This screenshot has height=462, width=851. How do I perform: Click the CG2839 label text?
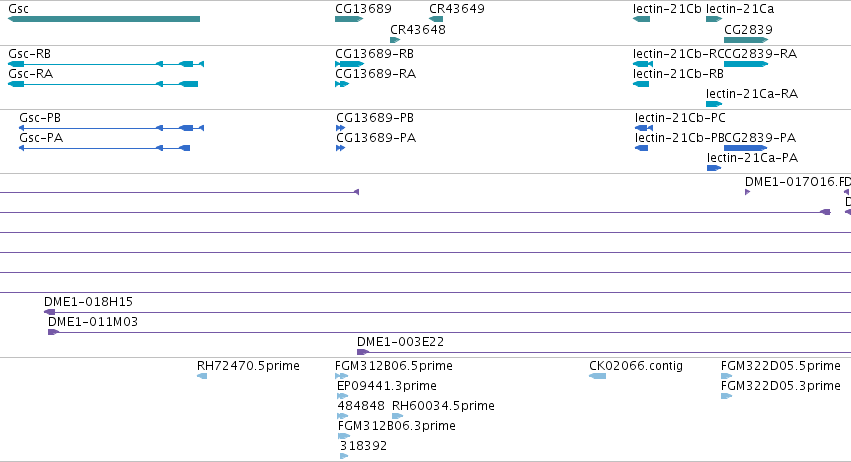(x=748, y=29)
